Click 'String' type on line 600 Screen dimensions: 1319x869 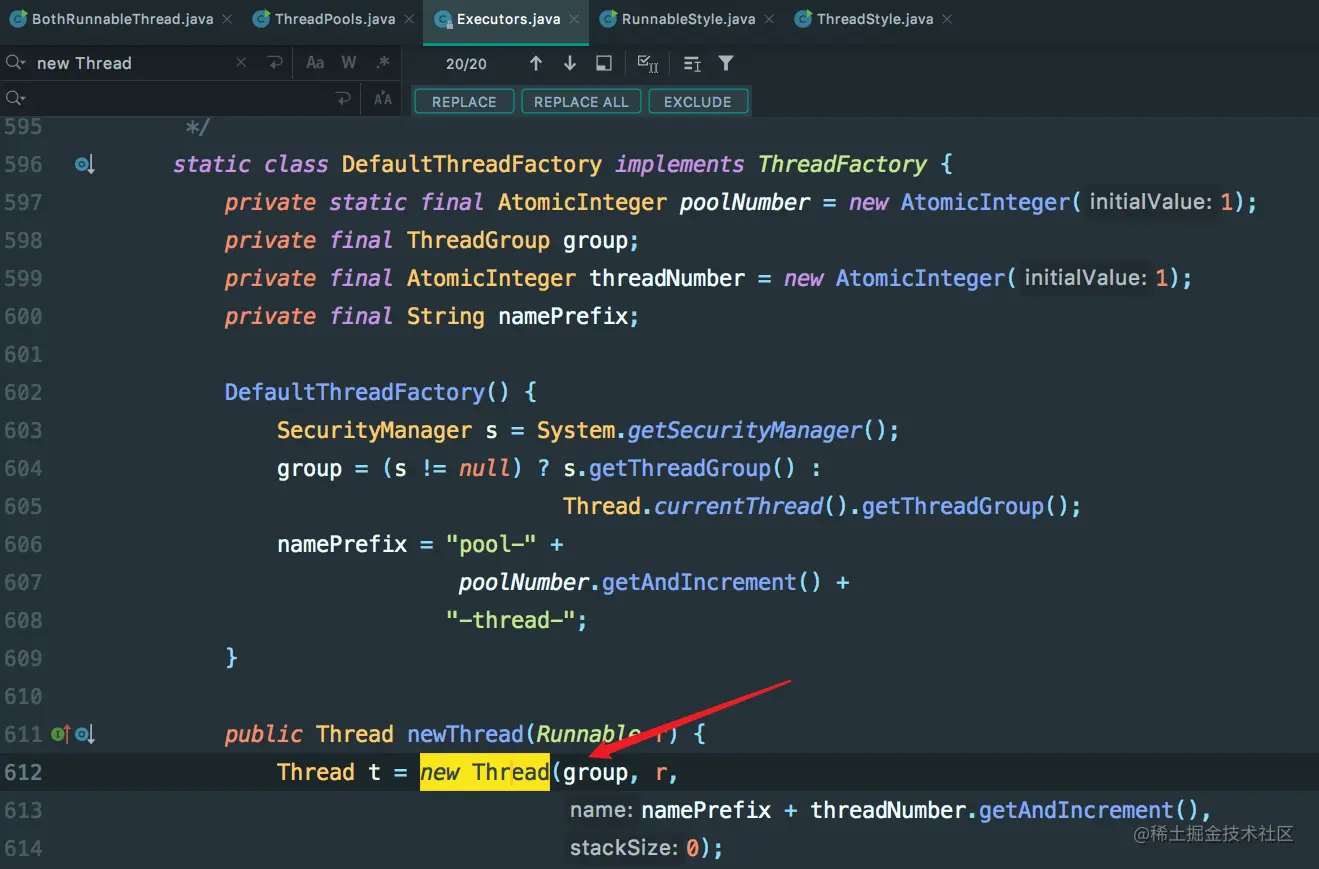(446, 316)
